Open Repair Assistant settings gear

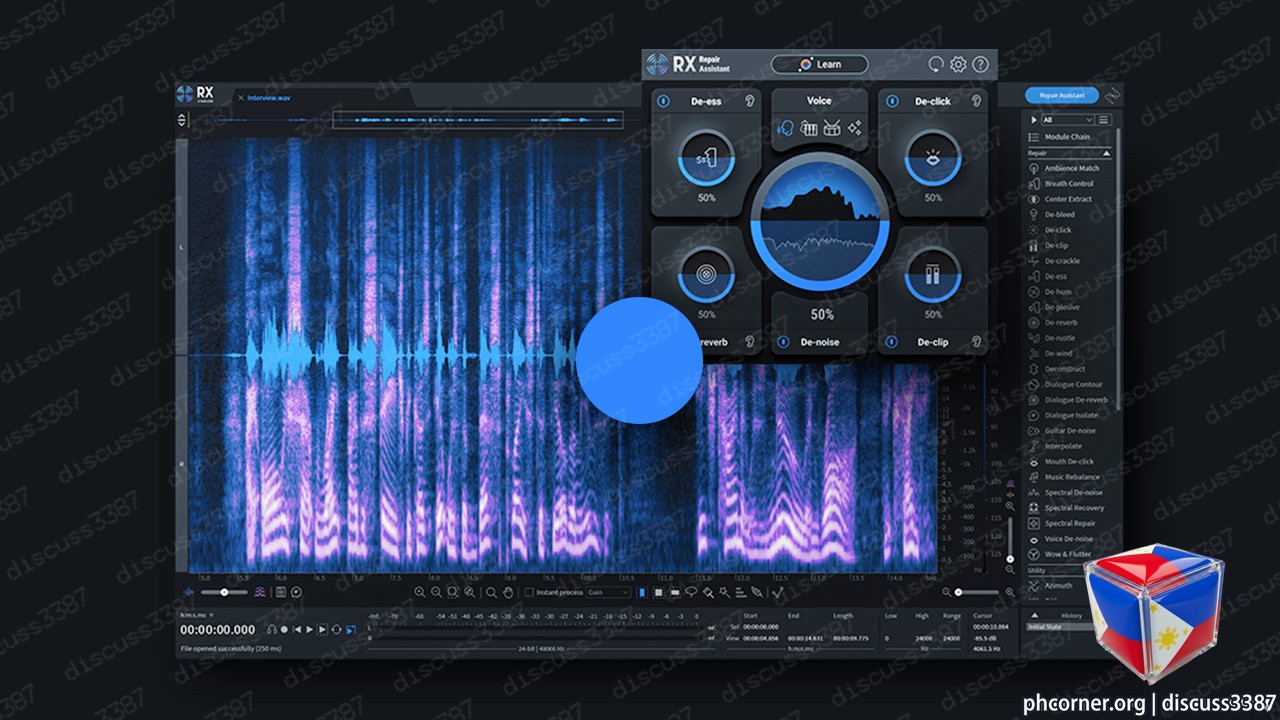click(958, 64)
